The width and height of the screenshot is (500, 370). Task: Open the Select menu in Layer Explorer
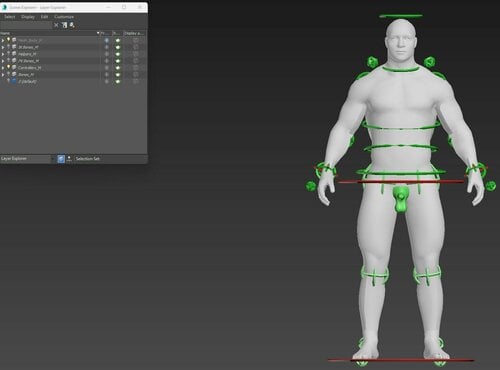pos(10,17)
